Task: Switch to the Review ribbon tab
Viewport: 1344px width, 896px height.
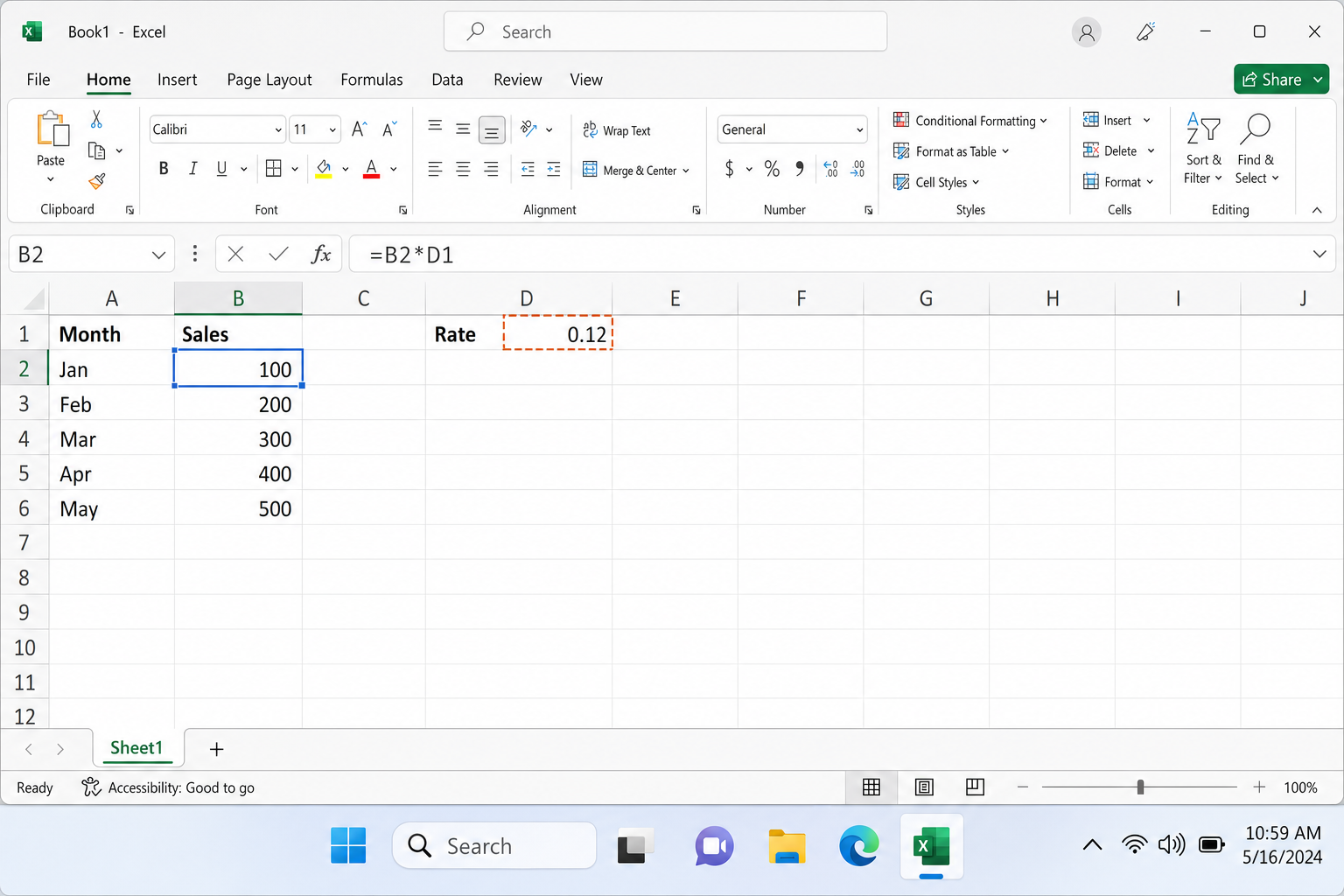Action: [x=518, y=80]
